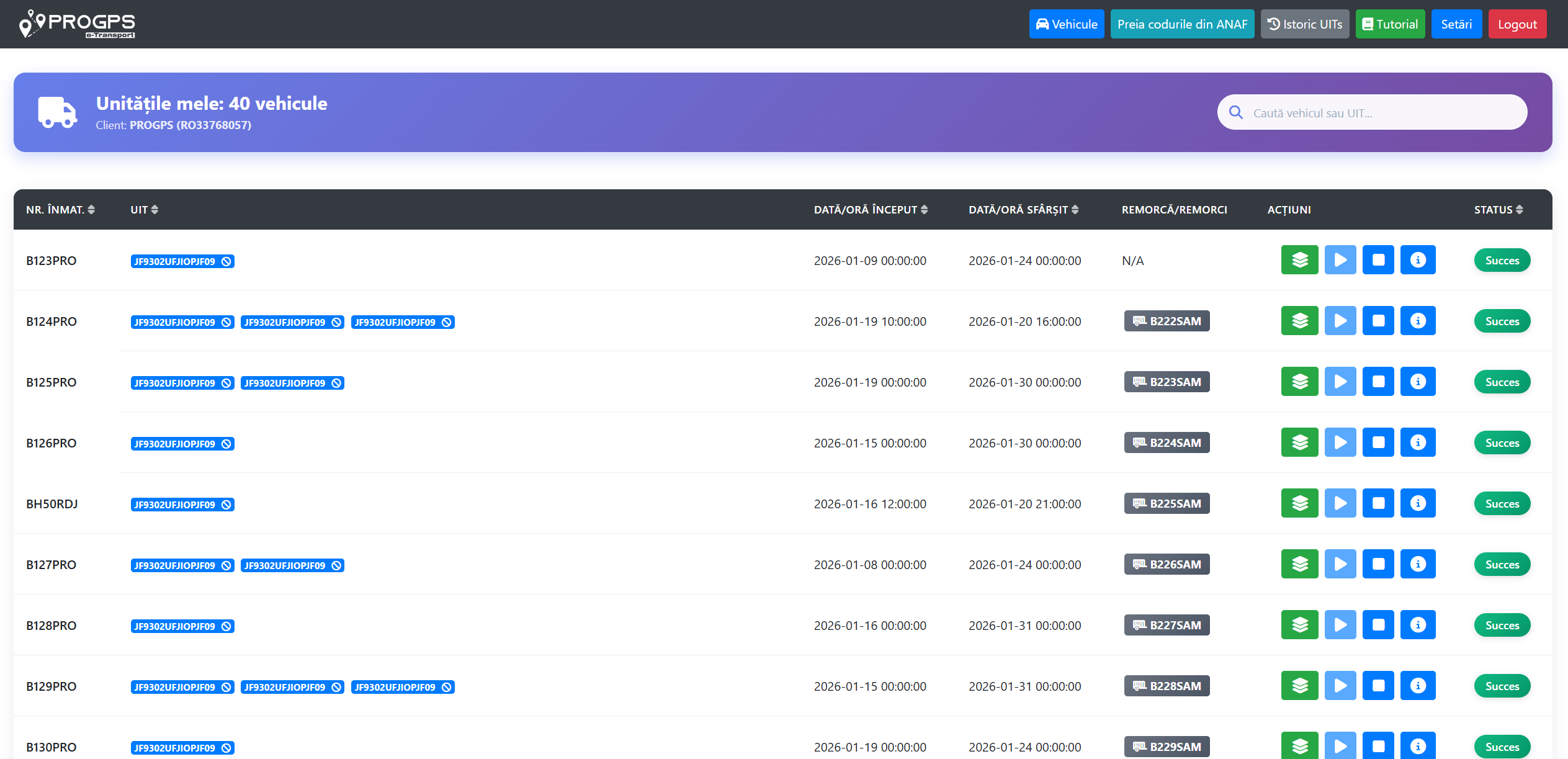Viewport: 1568px width, 759px height.
Task: Remove UIT code from B123PRO tag
Action: click(x=226, y=261)
